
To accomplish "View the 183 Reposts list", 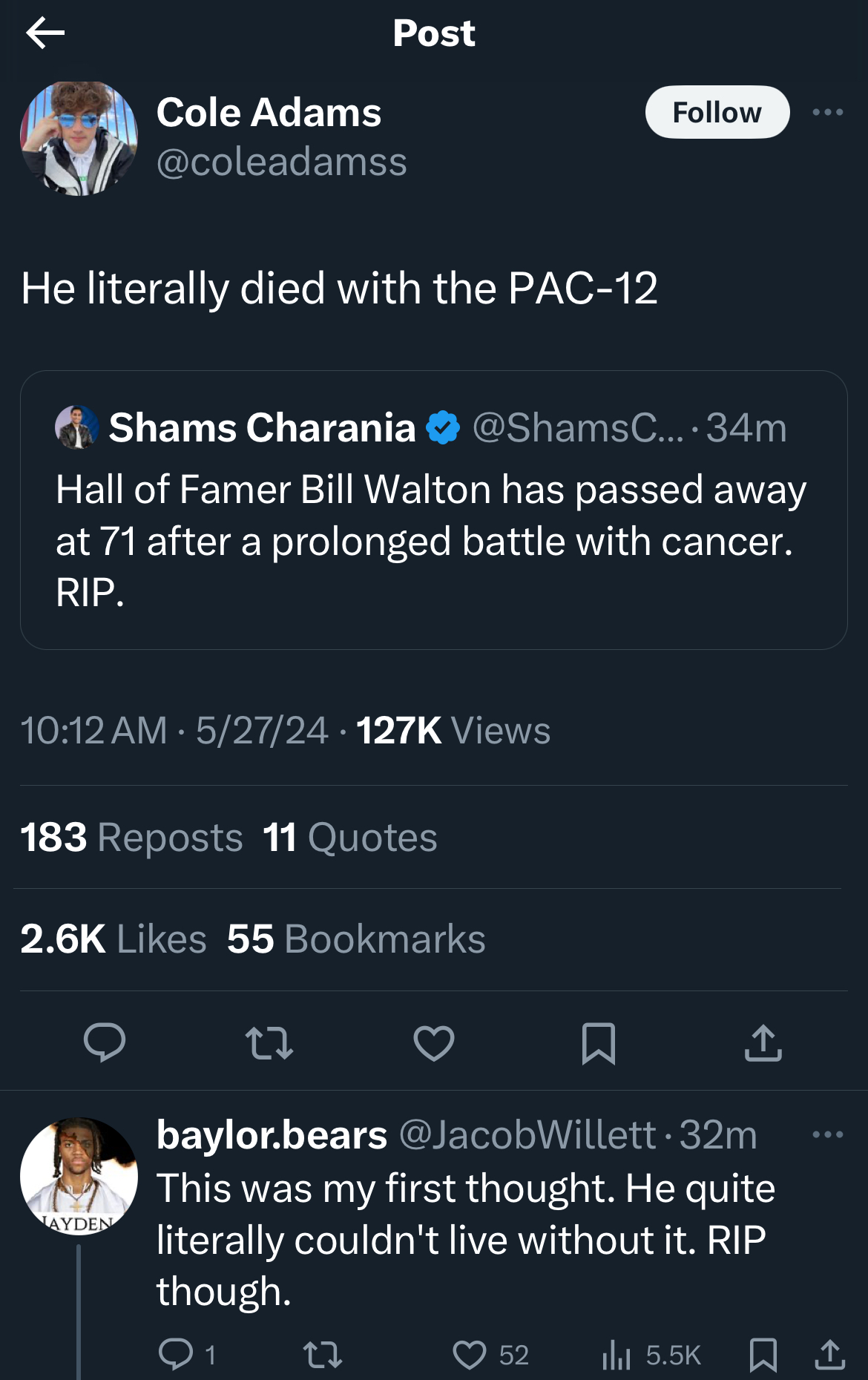I will coord(131,838).
